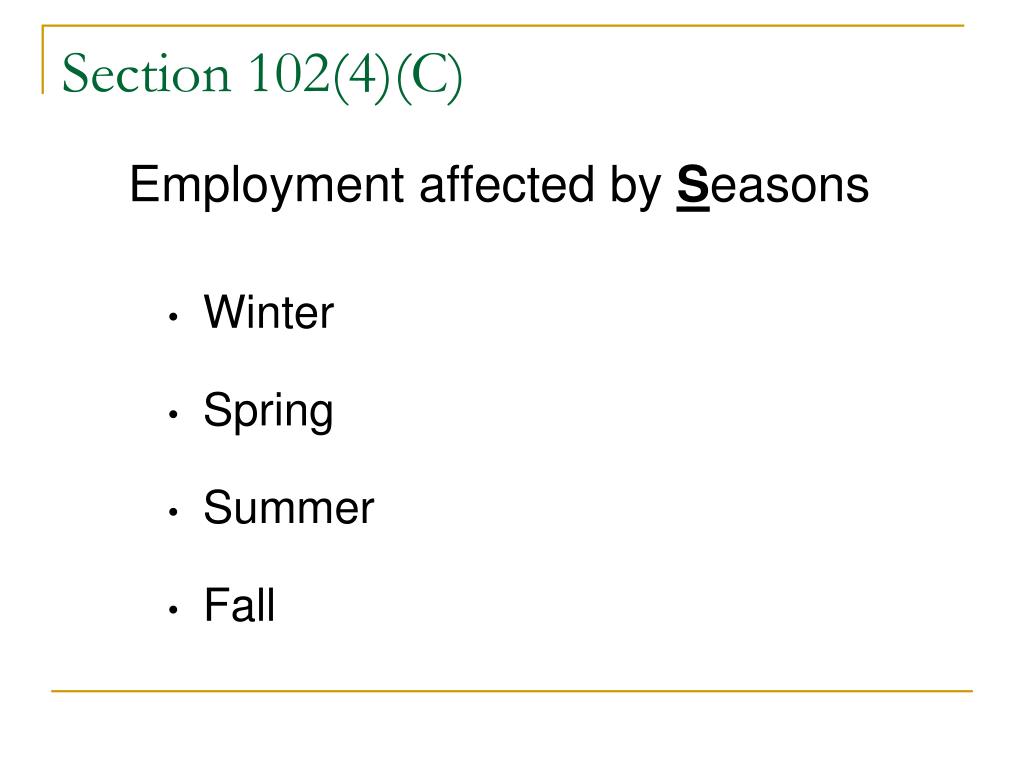This screenshot has width=1024, height=768.
Task: Select the word "Employment" in the subtitle
Action: 266,185
